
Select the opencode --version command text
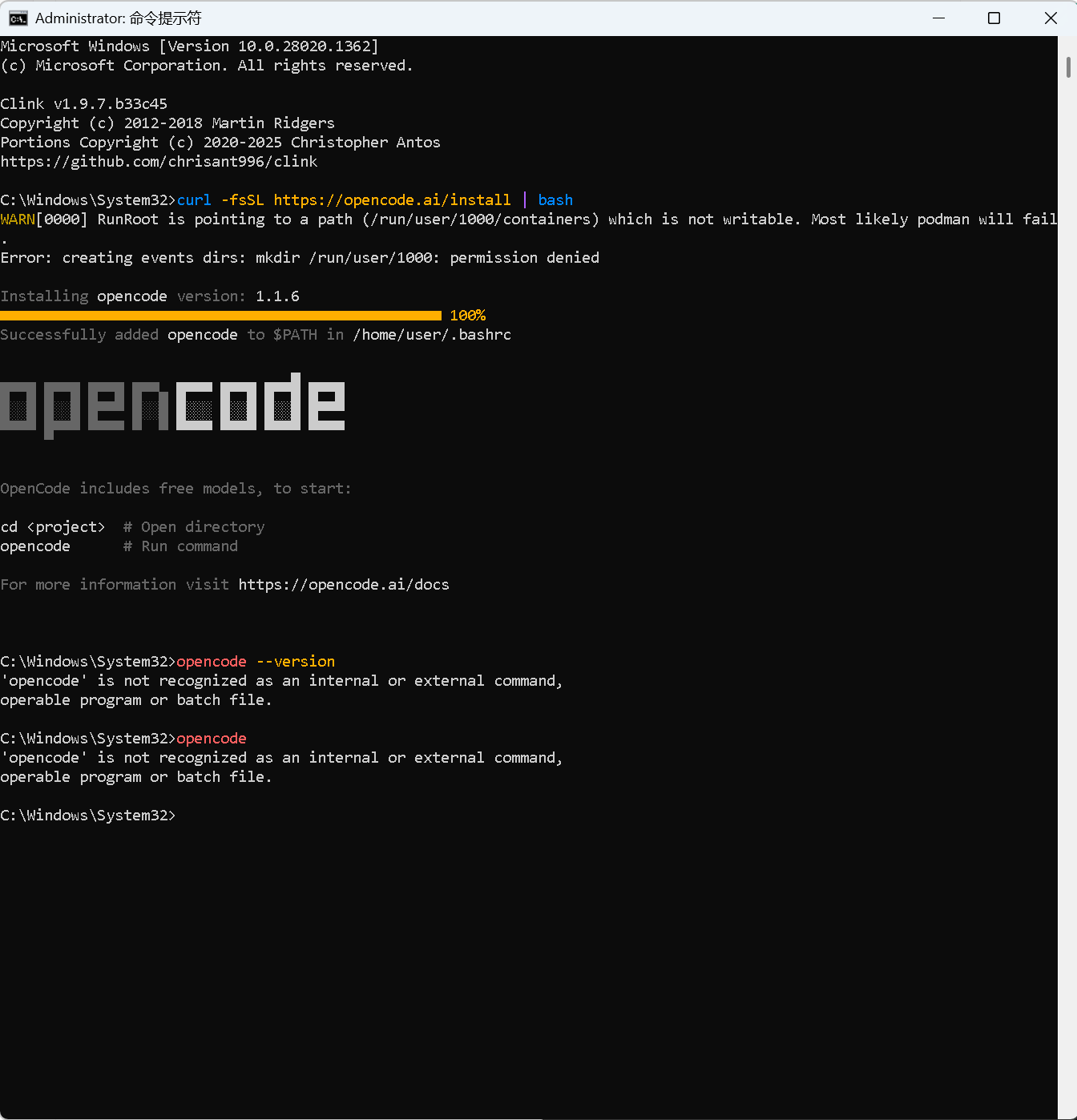(255, 661)
